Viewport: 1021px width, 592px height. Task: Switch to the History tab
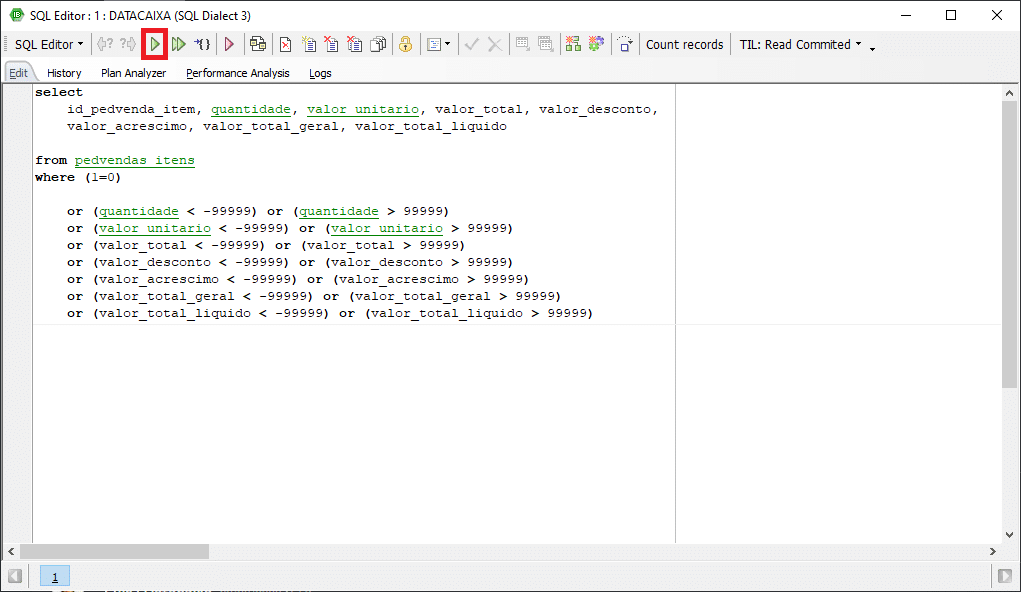tap(64, 73)
